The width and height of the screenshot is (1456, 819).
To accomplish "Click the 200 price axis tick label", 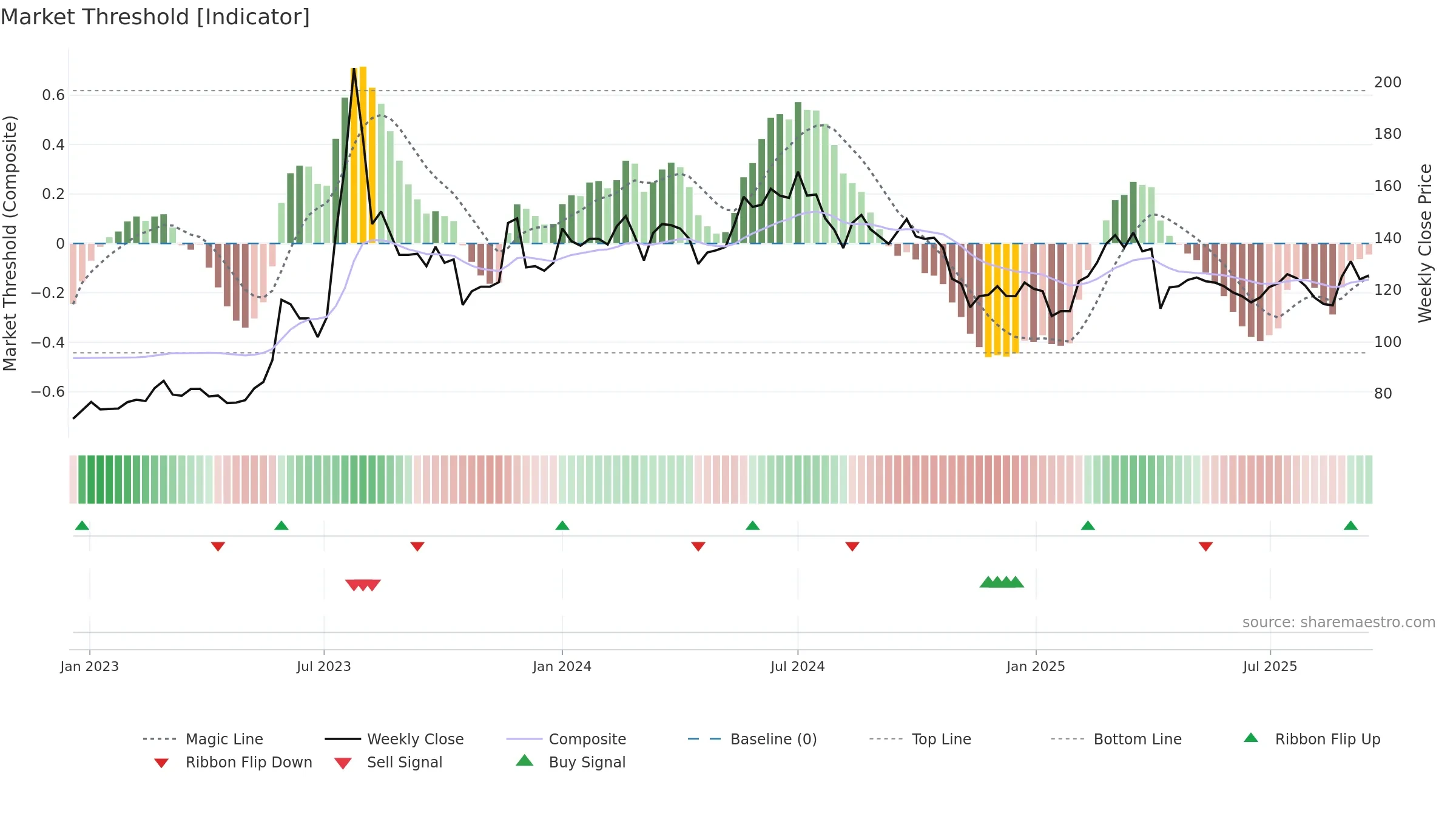I will pyautogui.click(x=1387, y=83).
